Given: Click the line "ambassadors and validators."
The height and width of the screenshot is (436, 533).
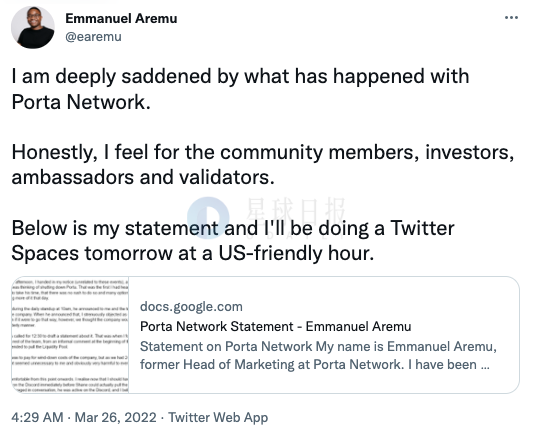Looking at the screenshot, I should click(143, 177).
